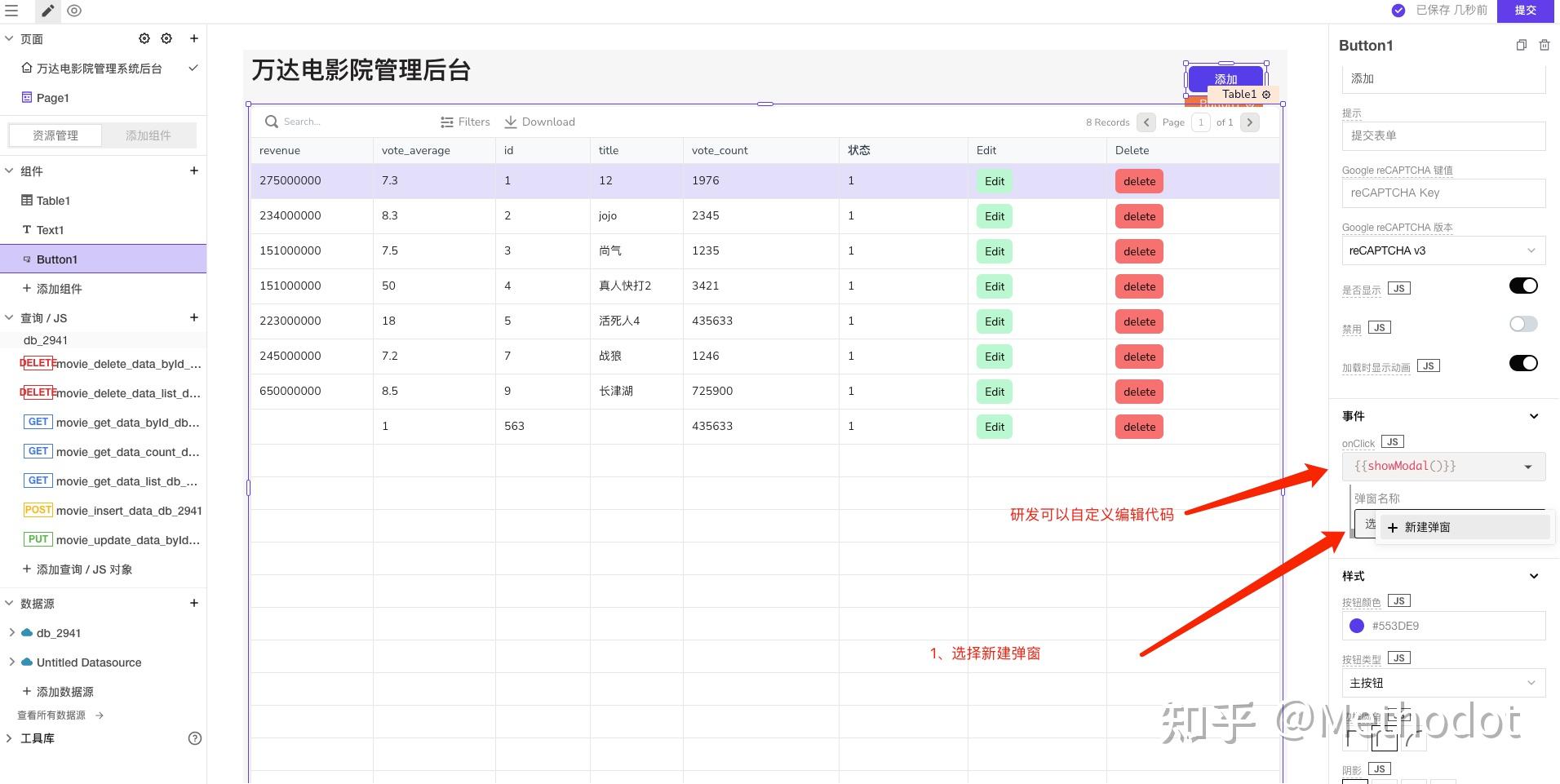This screenshot has height=784, width=1560.
Task: Toggle the 加载时显示动画 switch
Action: [x=1523, y=363]
